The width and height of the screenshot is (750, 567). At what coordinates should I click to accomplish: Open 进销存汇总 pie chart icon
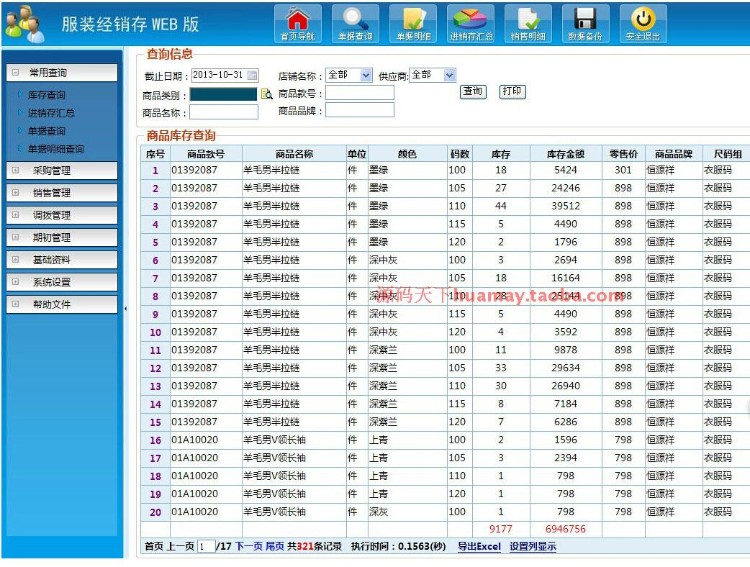[470, 23]
